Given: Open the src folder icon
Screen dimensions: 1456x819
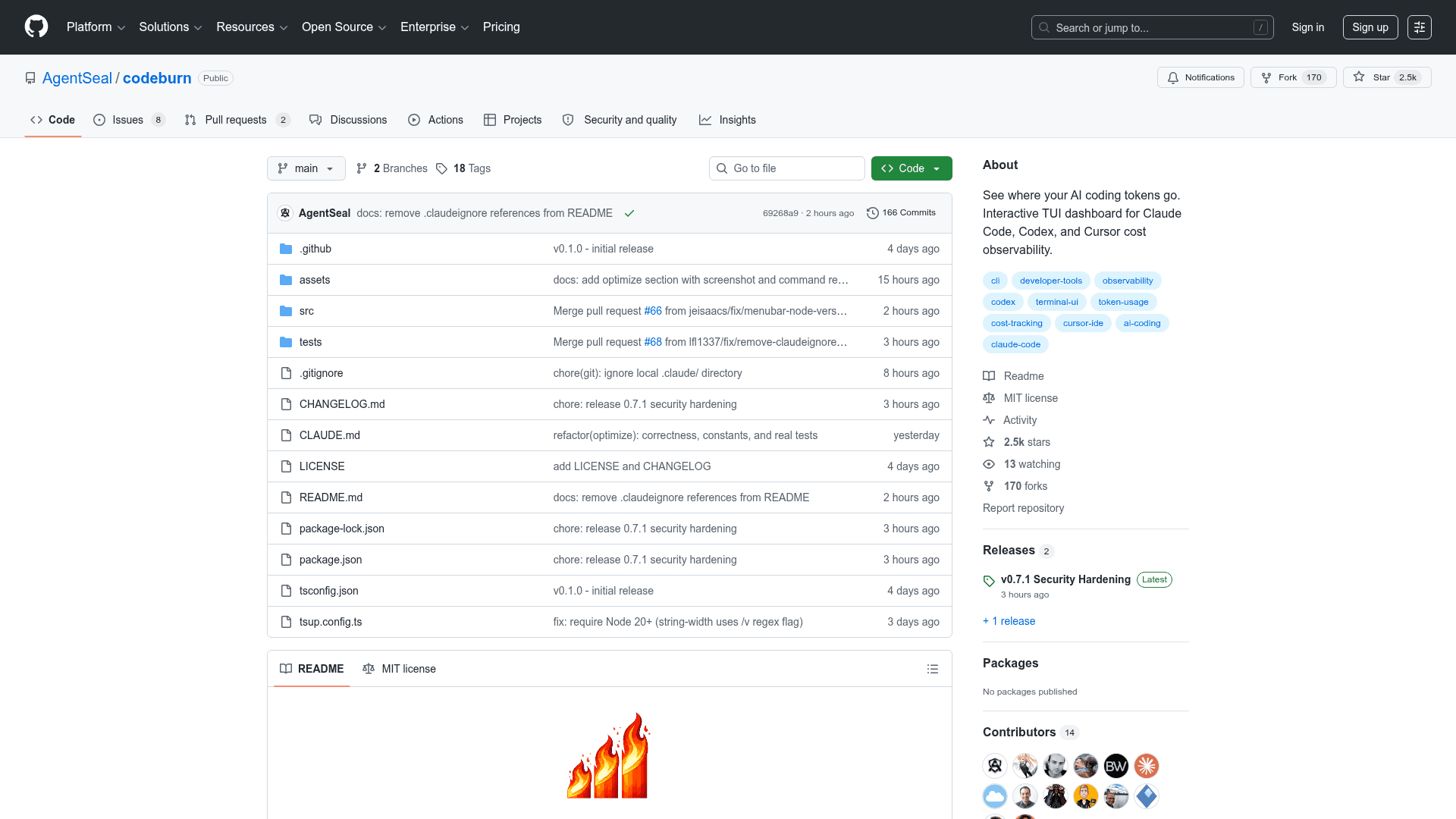Looking at the screenshot, I should click(286, 311).
